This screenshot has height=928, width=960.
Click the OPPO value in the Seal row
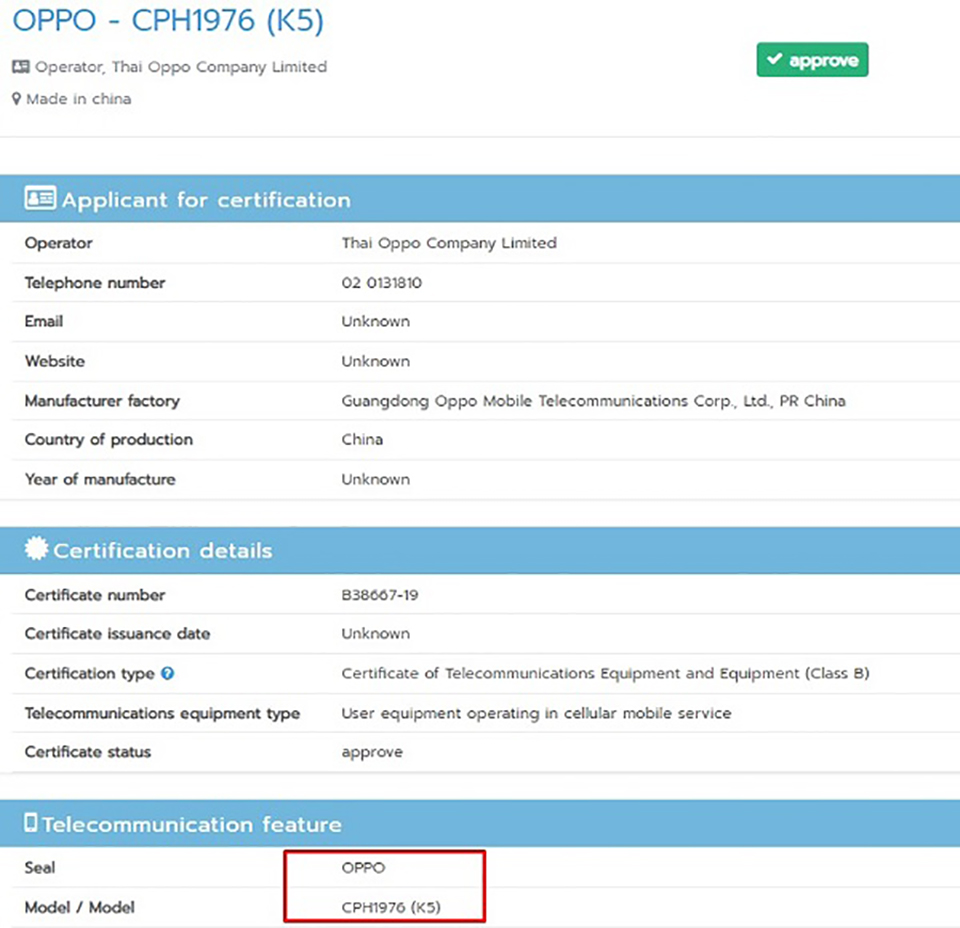pyautogui.click(x=364, y=867)
